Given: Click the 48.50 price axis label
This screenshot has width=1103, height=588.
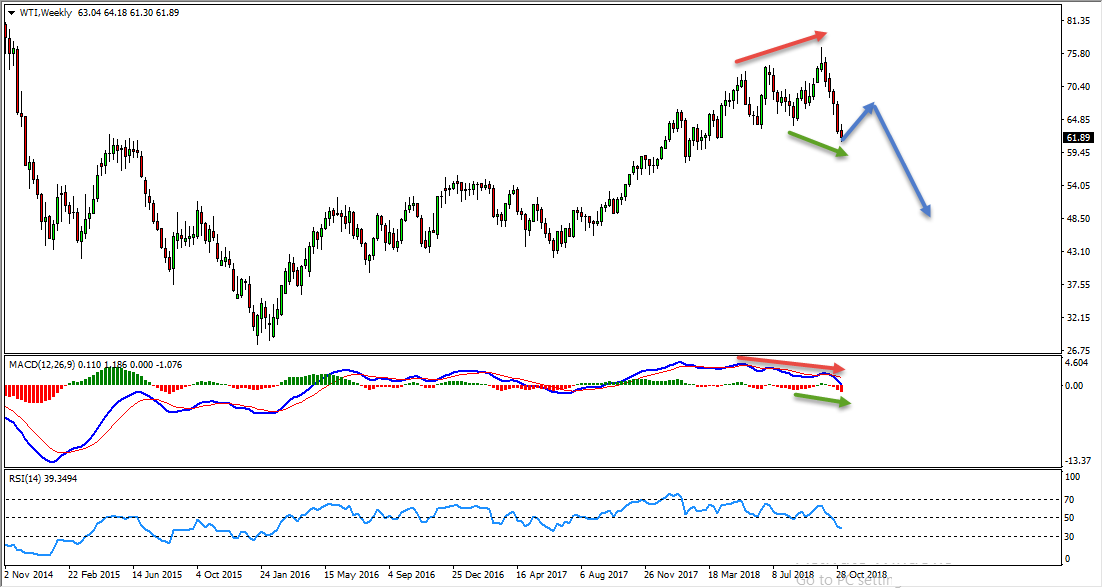Looking at the screenshot, I should tap(1078, 219).
